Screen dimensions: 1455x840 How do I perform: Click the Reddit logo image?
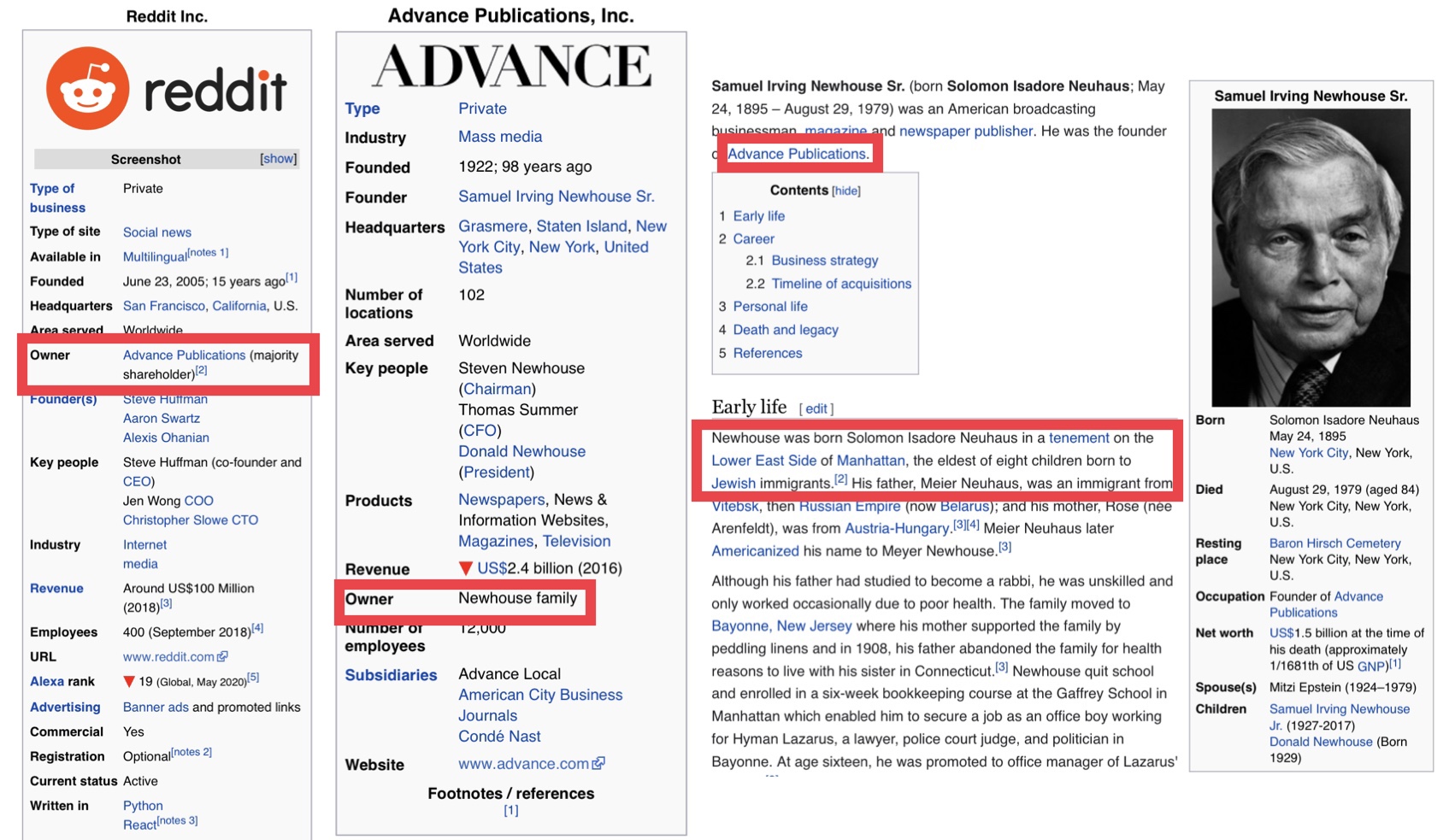pos(167,89)
